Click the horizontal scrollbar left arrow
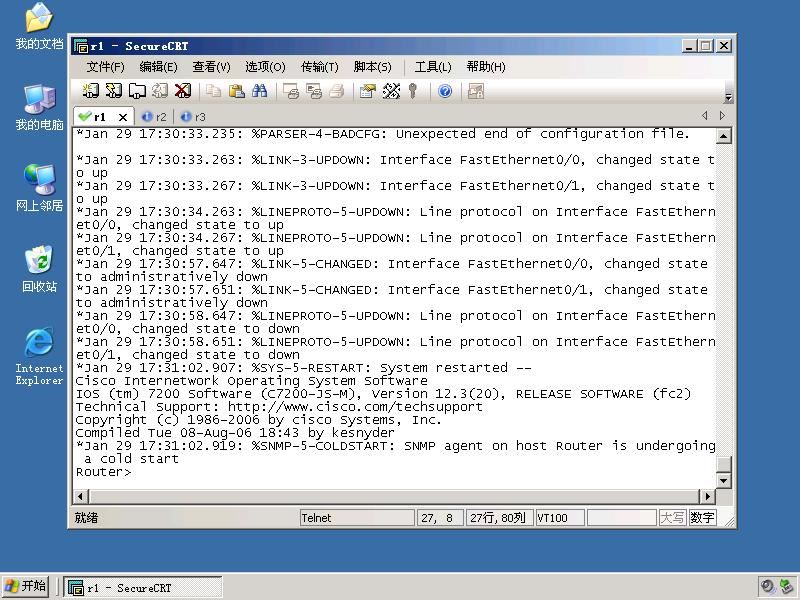Image resolution: width=800 pixels, height=600 pixels. pyautogui.click(x=81, y=496)
